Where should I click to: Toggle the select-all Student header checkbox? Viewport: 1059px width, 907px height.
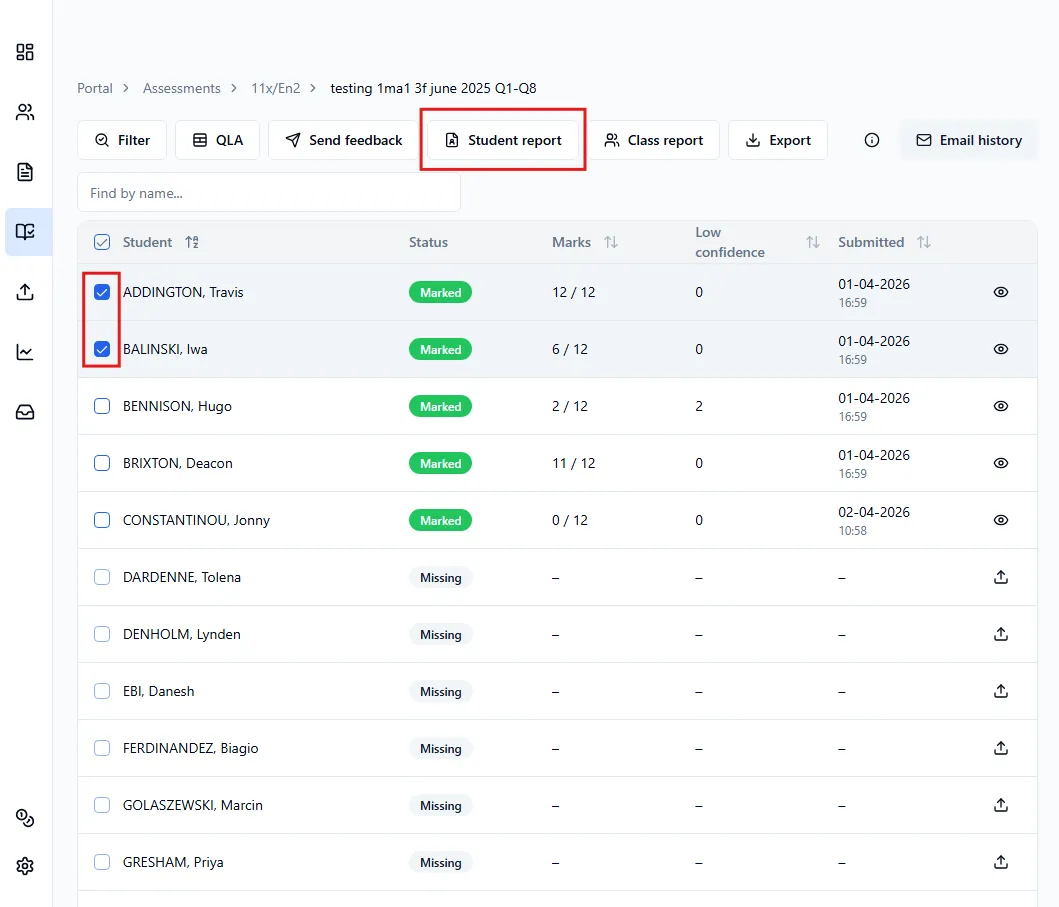click(x=102, y=242)
